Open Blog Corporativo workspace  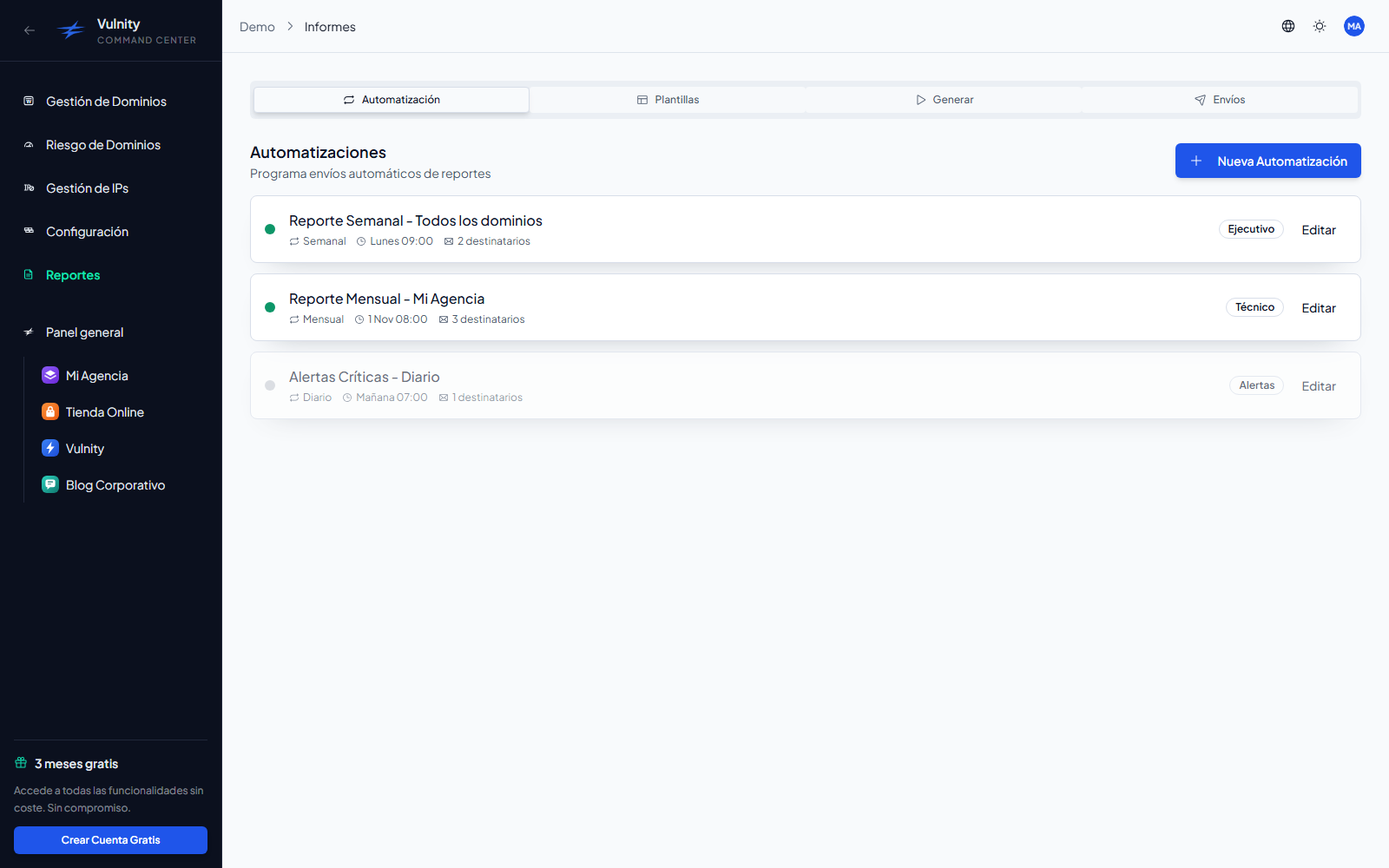(x=115, y=485)
